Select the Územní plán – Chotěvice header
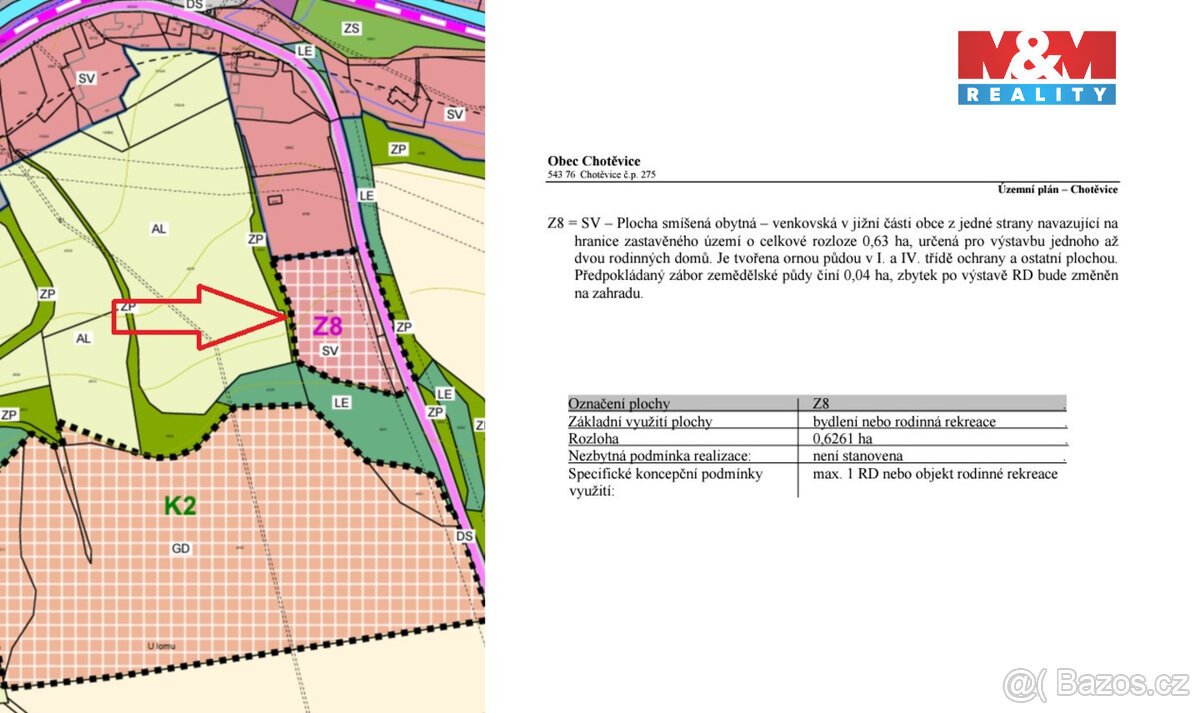1200x713 pixels. tap(1056, 188)
